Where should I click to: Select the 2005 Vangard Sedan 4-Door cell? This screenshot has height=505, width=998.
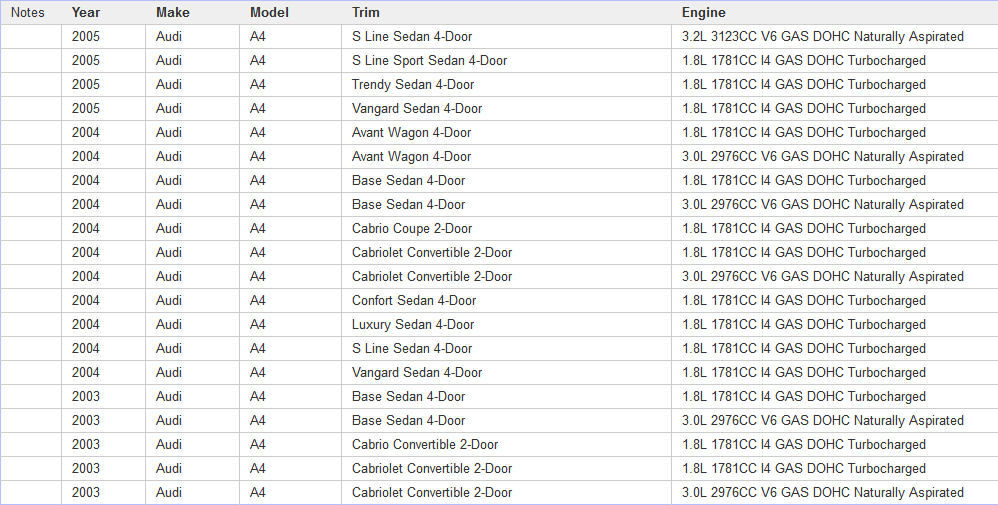[x=417, y=109]
